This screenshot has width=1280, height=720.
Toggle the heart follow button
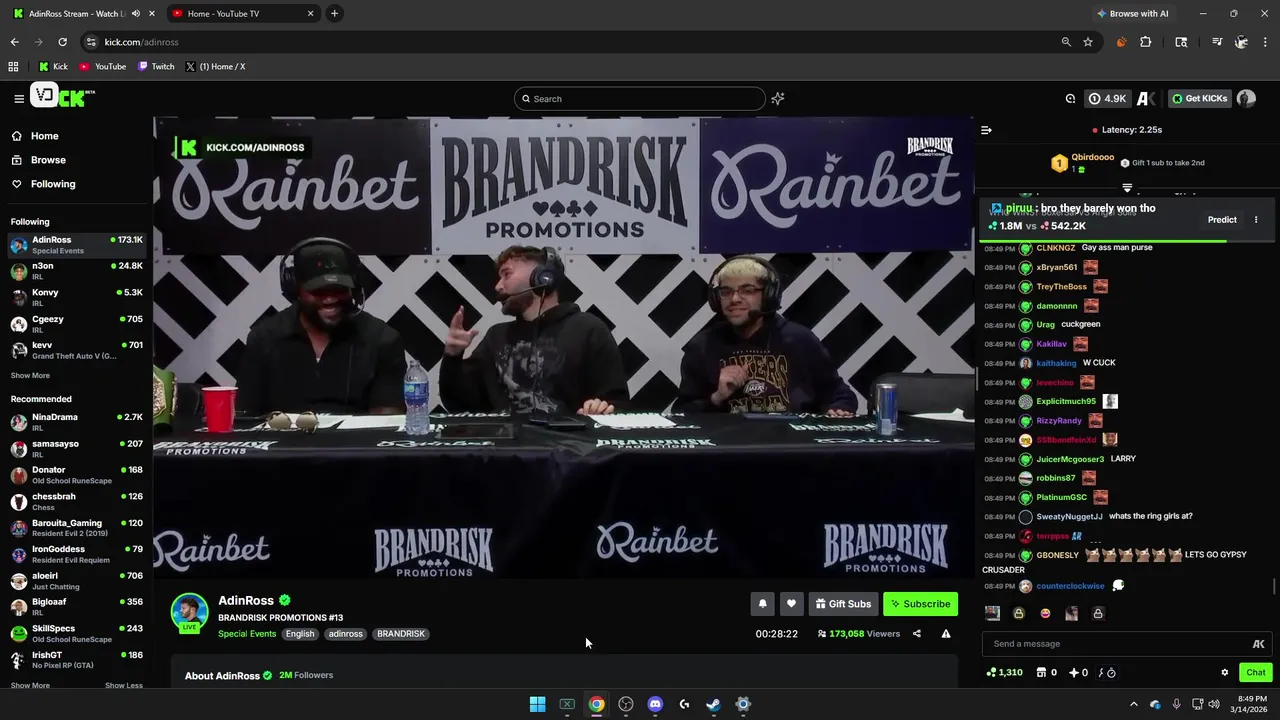(791, 604)
